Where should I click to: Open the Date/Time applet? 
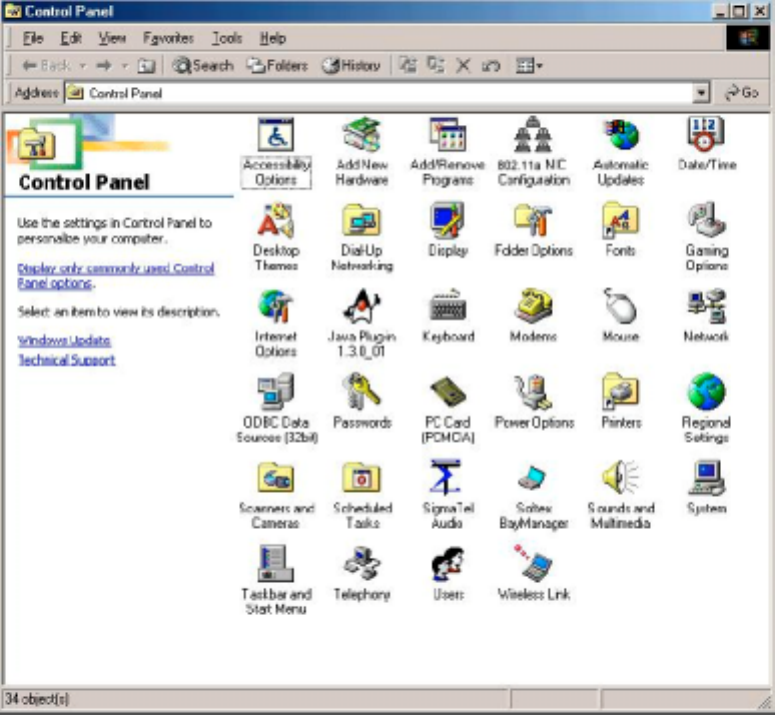click(707, 144)
